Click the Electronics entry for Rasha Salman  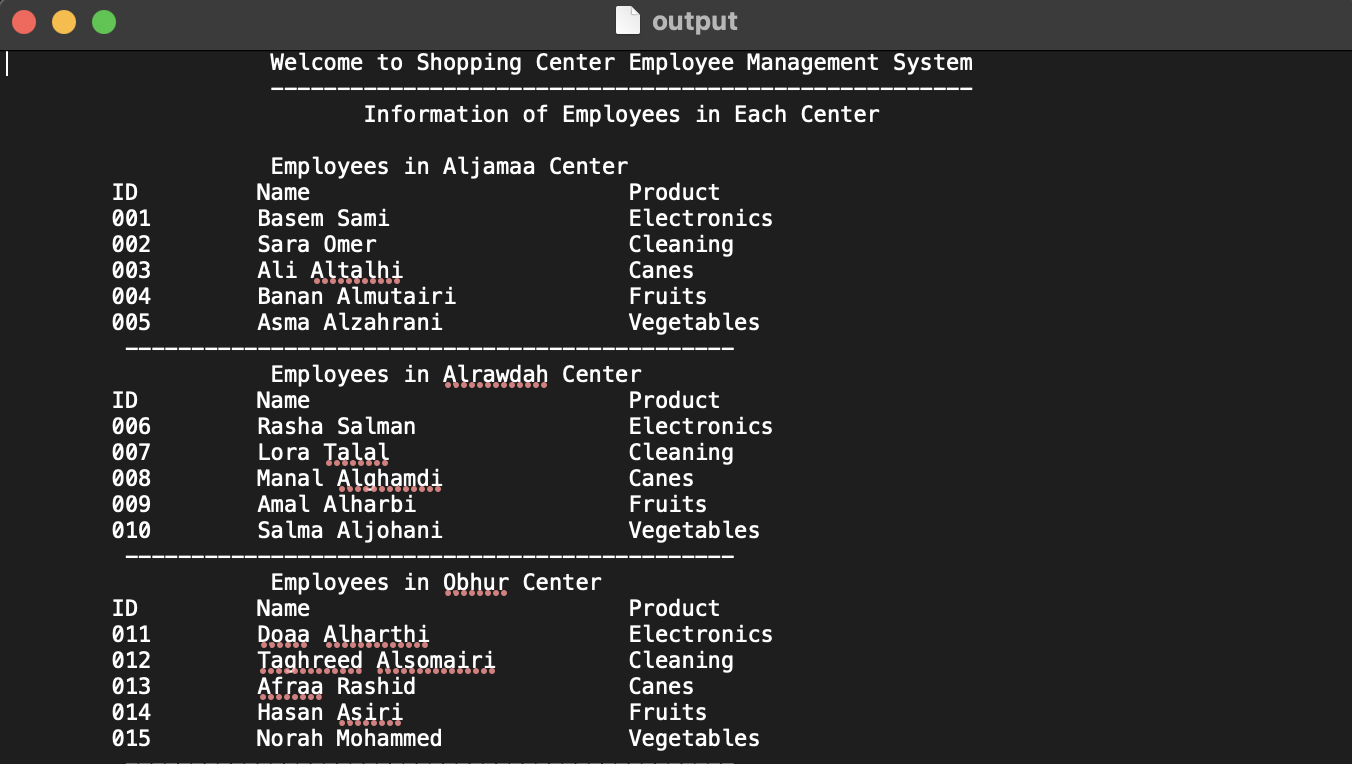(x=700, y=426)
